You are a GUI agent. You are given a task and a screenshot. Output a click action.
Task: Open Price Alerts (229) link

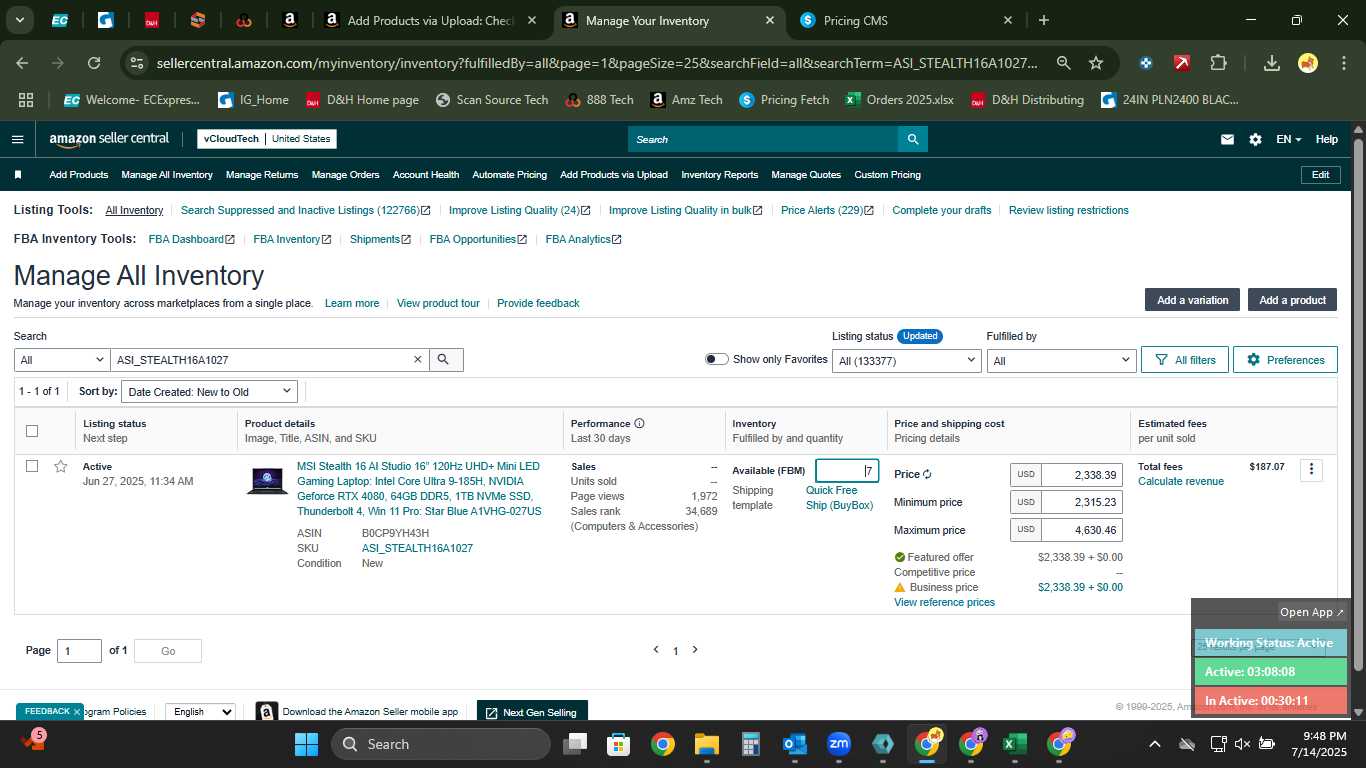pyautogui.click(x=827, y=211)
